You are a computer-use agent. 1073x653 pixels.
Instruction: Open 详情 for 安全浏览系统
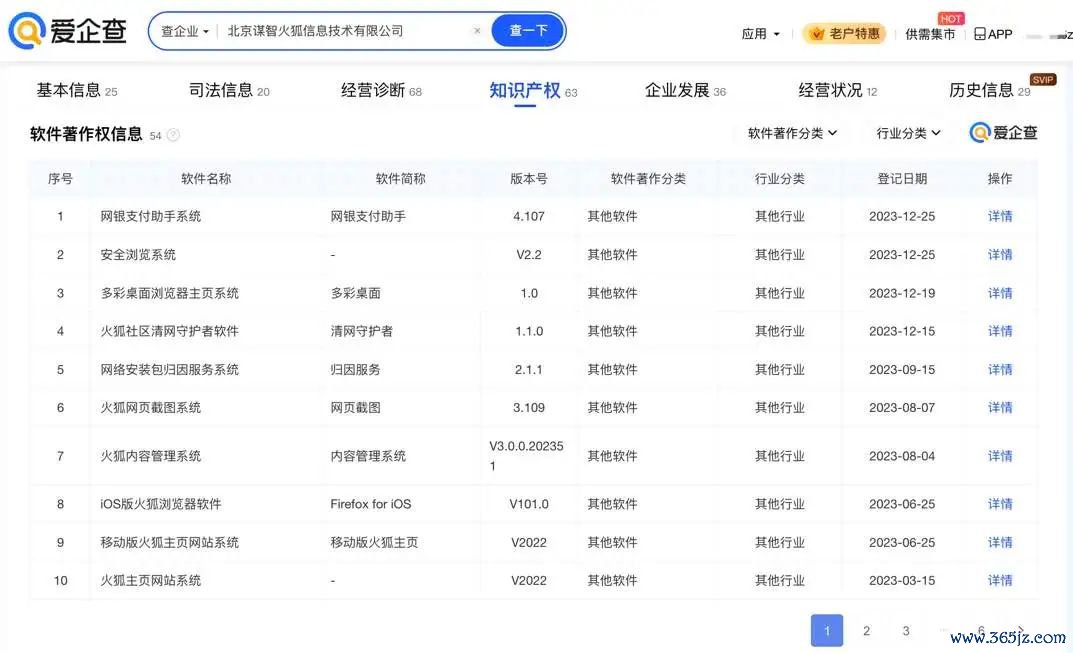tap(1000, 255)
